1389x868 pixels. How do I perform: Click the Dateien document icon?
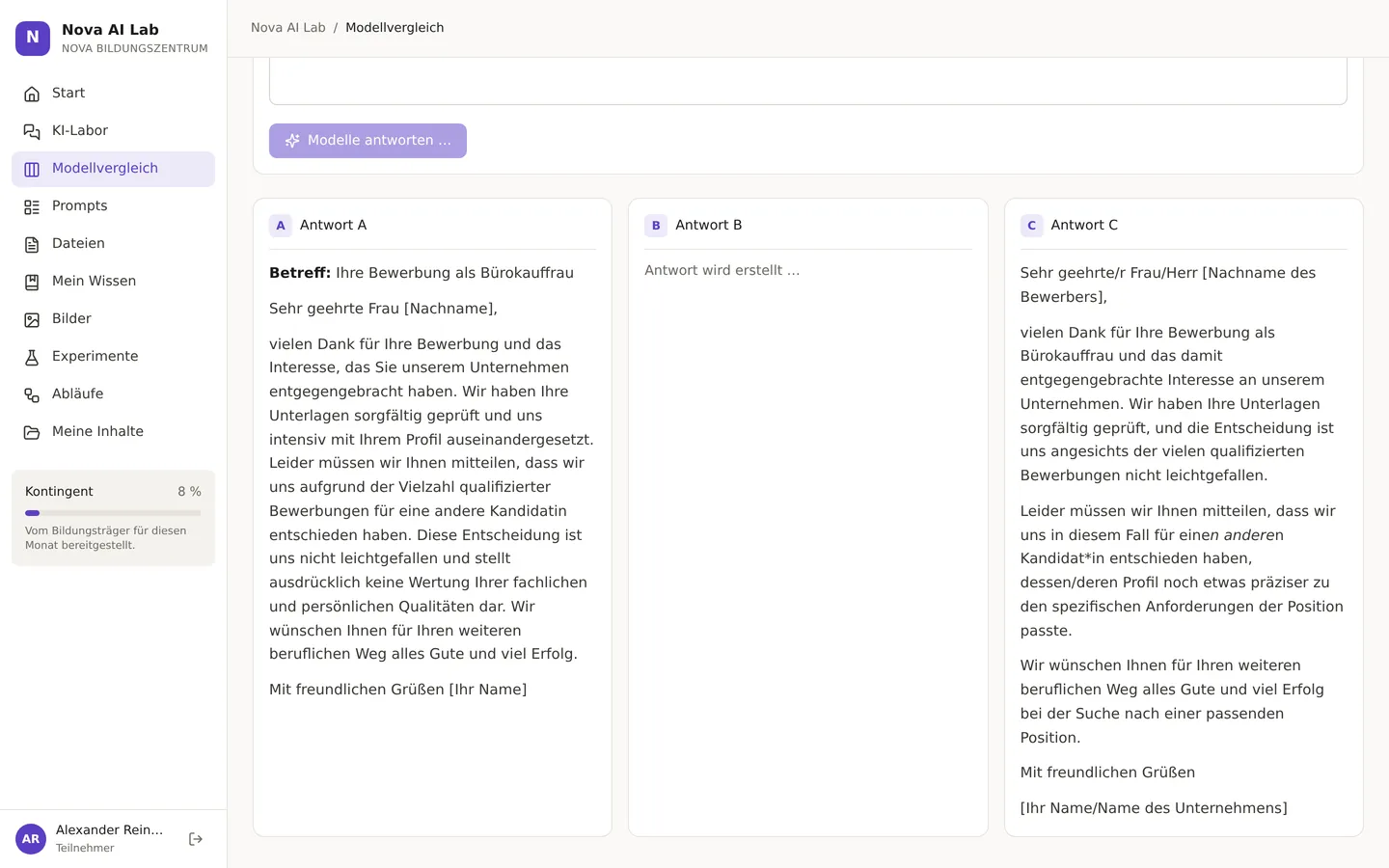pyautogui.click(x=32, y=244)
